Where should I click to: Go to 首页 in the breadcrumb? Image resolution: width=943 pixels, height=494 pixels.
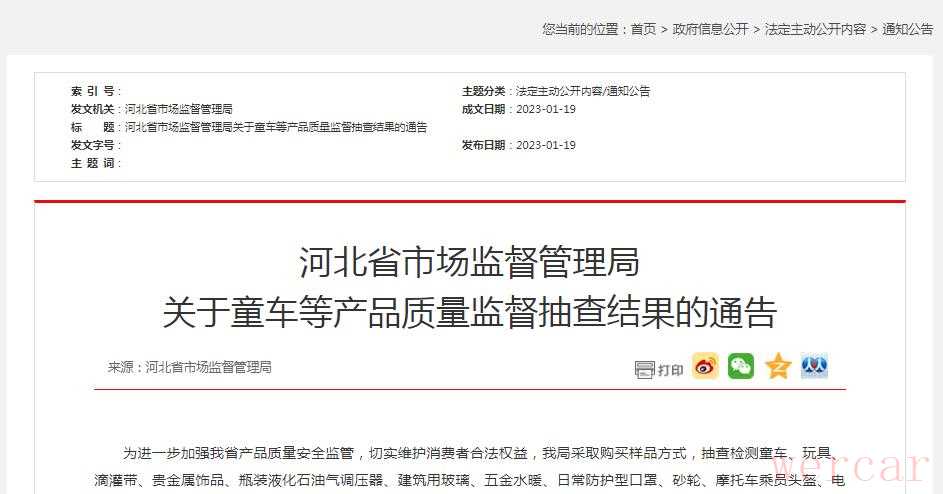pos(643,29)
